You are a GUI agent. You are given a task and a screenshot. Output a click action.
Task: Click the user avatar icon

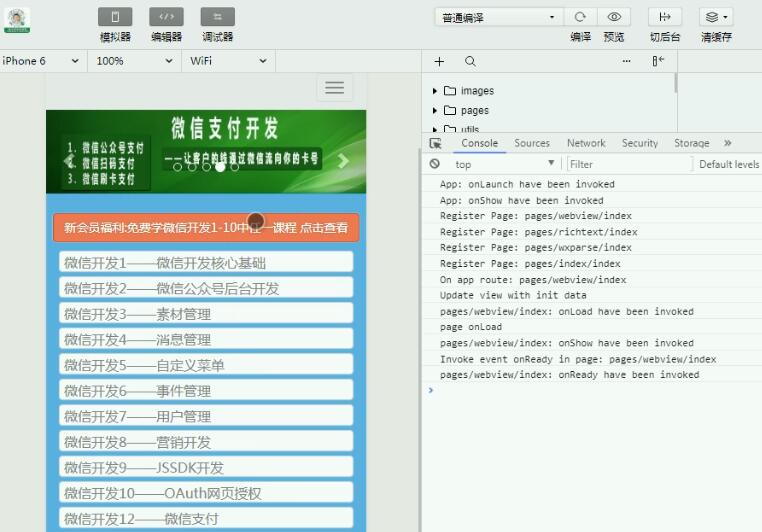tap(17, 21)
